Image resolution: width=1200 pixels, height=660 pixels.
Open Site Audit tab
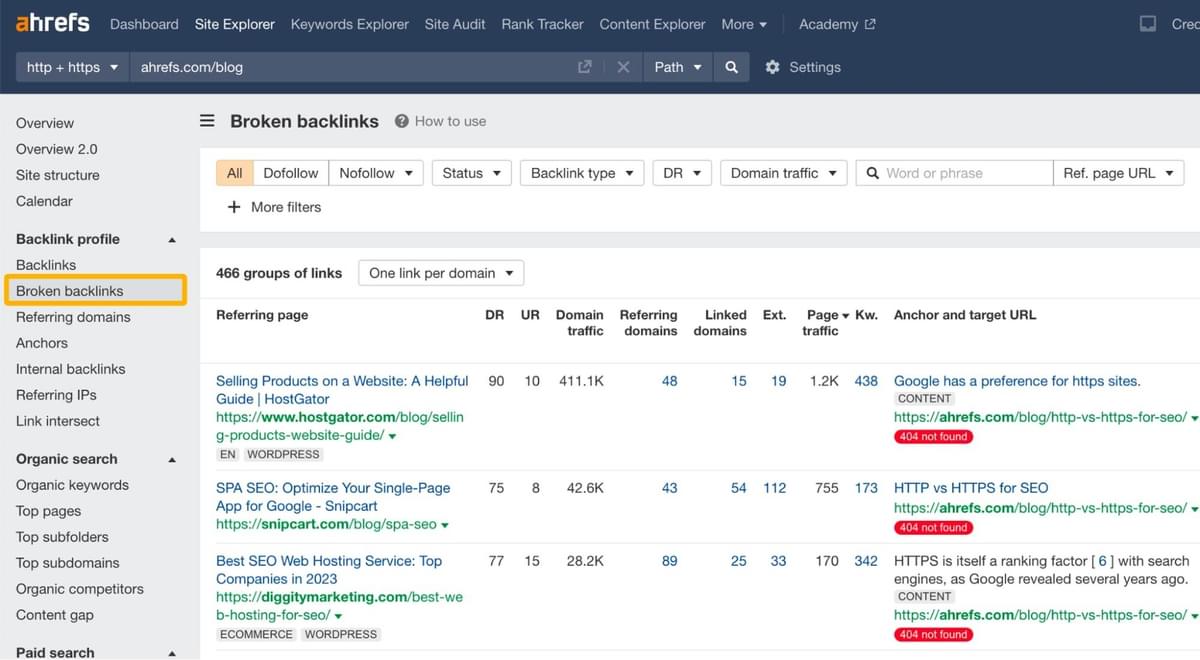455,24
